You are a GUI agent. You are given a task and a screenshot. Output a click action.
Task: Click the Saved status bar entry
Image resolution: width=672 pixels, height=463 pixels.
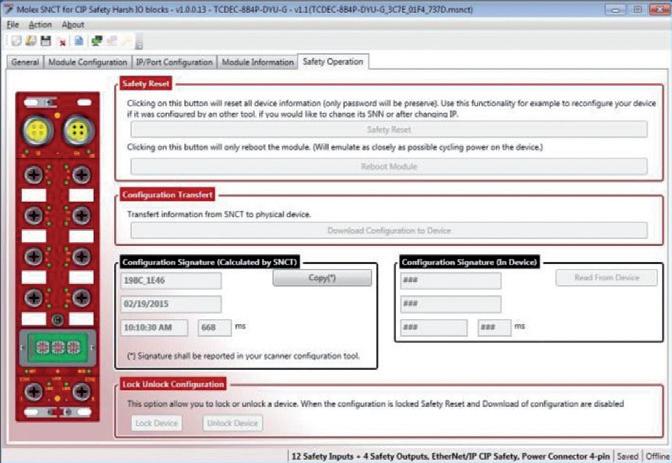click(x=627, y=456)
